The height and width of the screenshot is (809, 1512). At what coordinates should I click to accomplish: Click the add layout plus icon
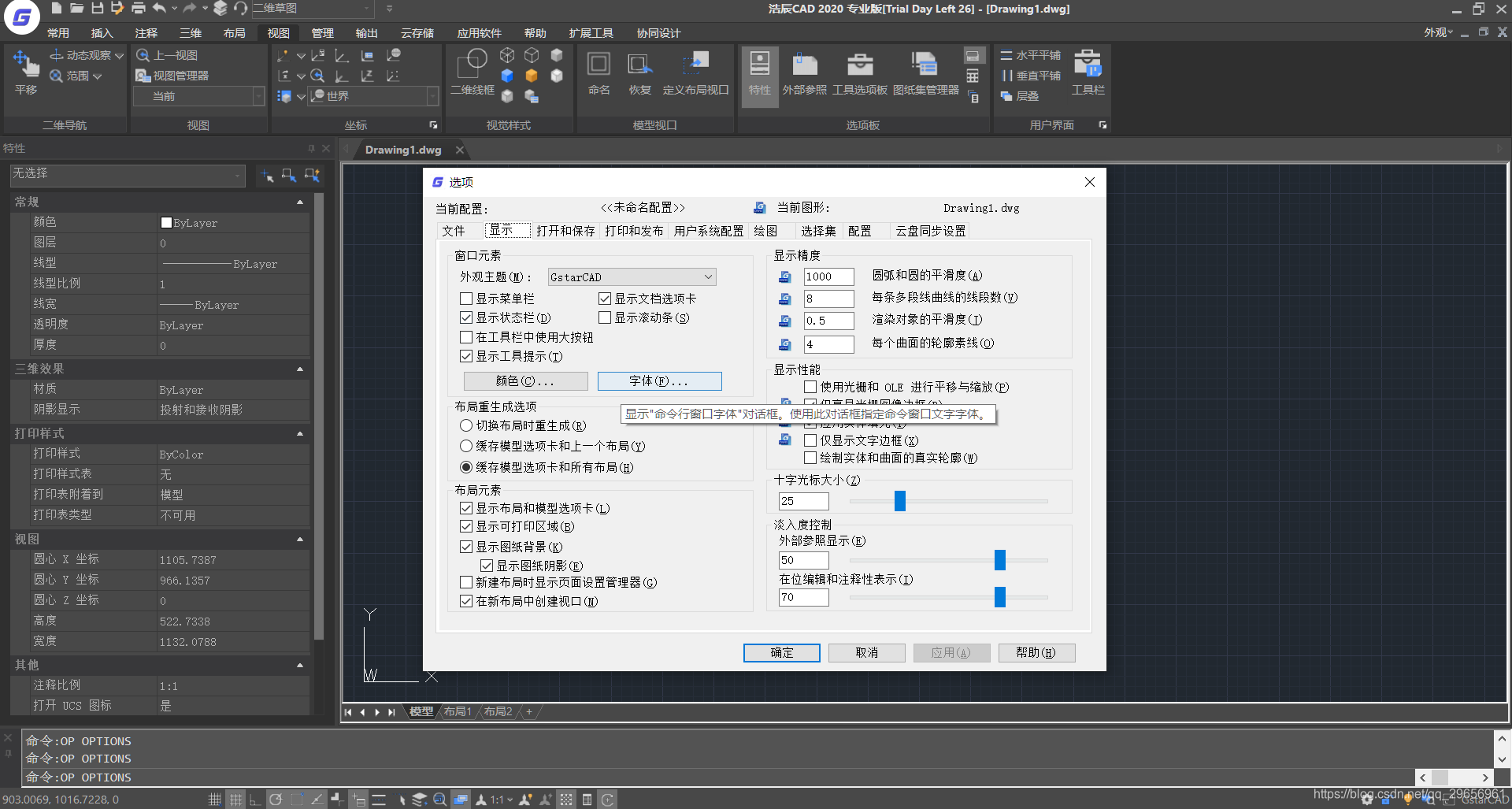(x=529, y=711)
